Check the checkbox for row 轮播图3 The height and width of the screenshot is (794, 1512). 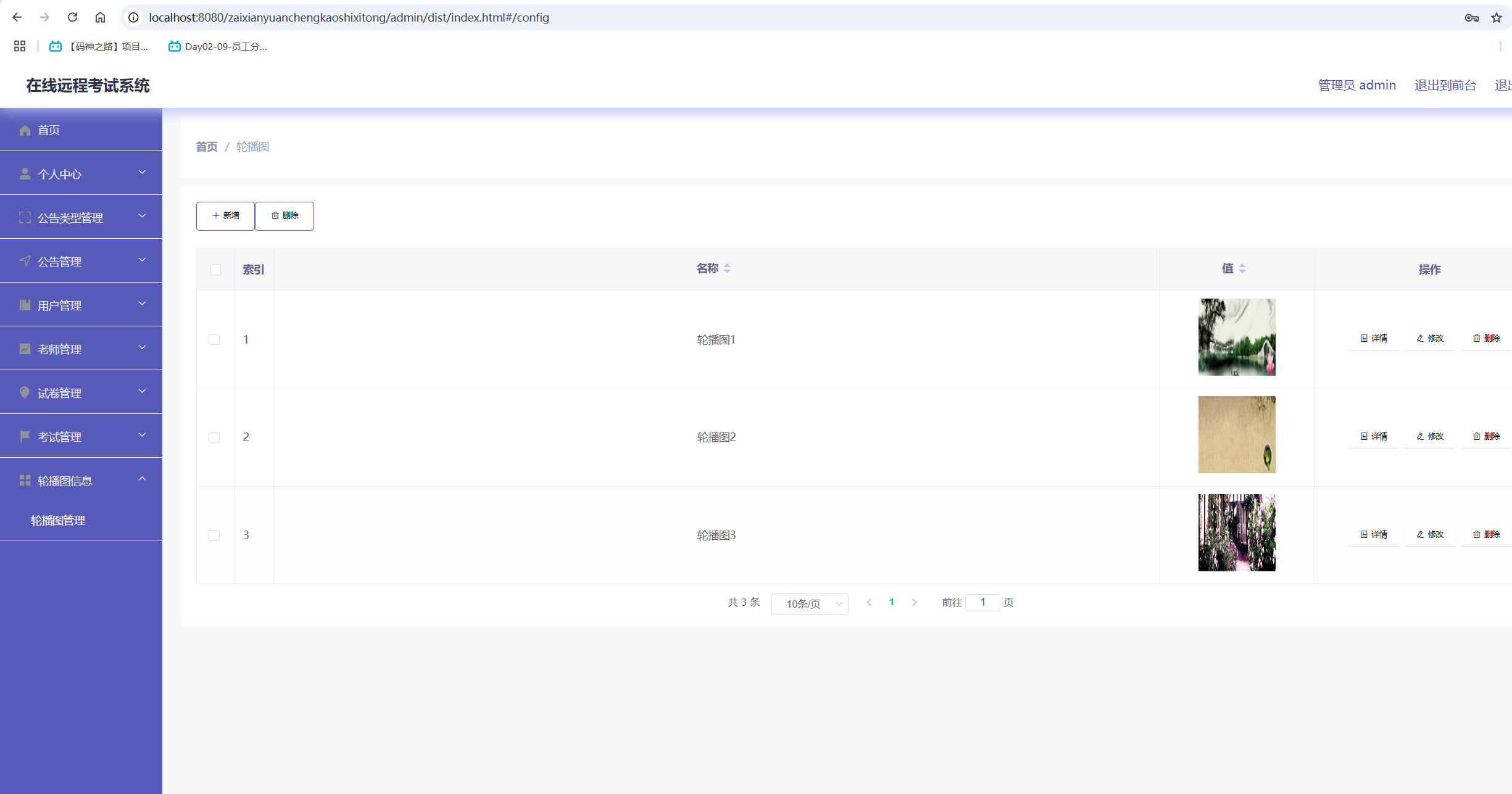[x=214, y=536]
